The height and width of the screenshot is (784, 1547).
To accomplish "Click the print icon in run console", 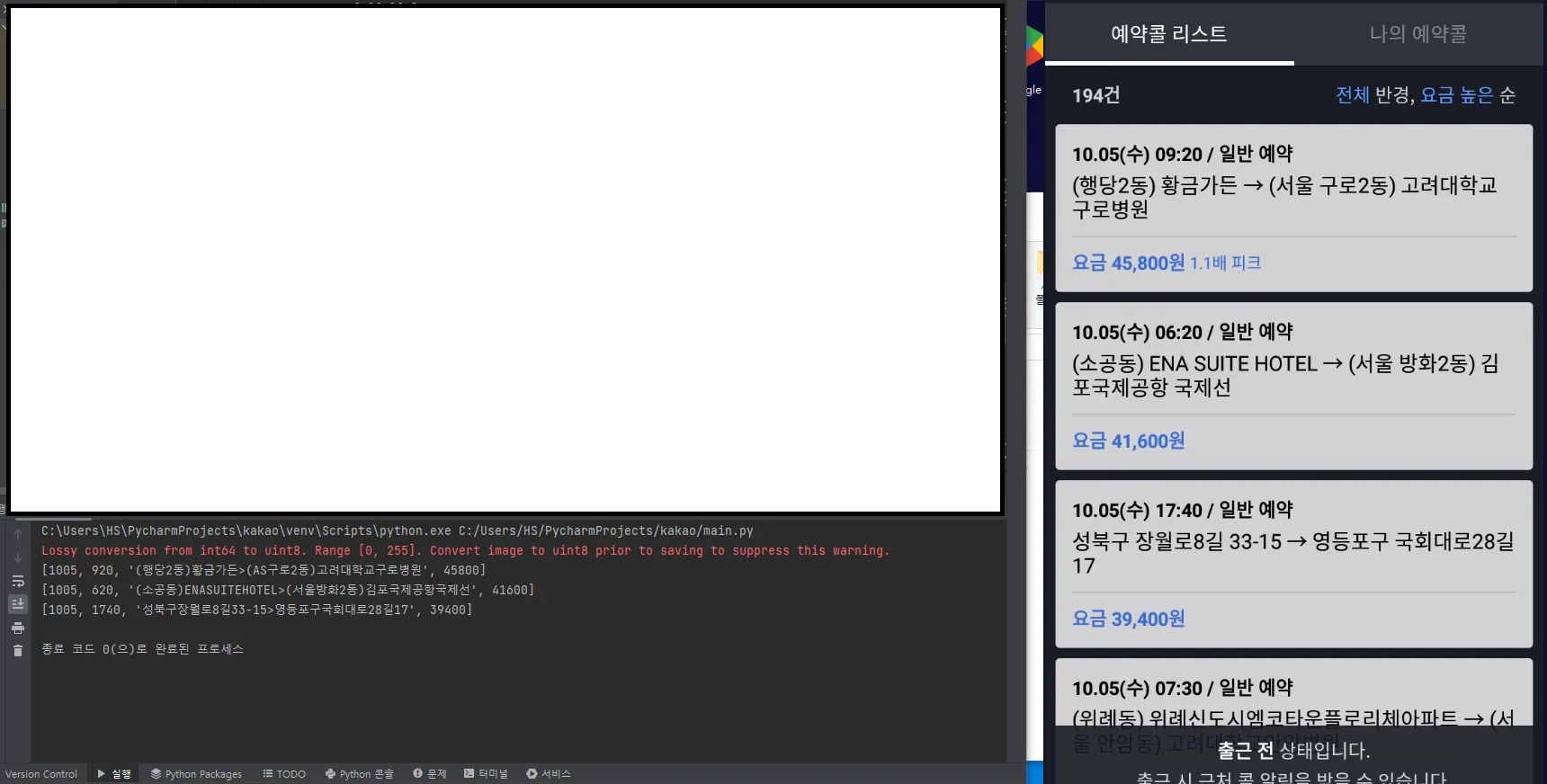I will [x=18, y=628].
